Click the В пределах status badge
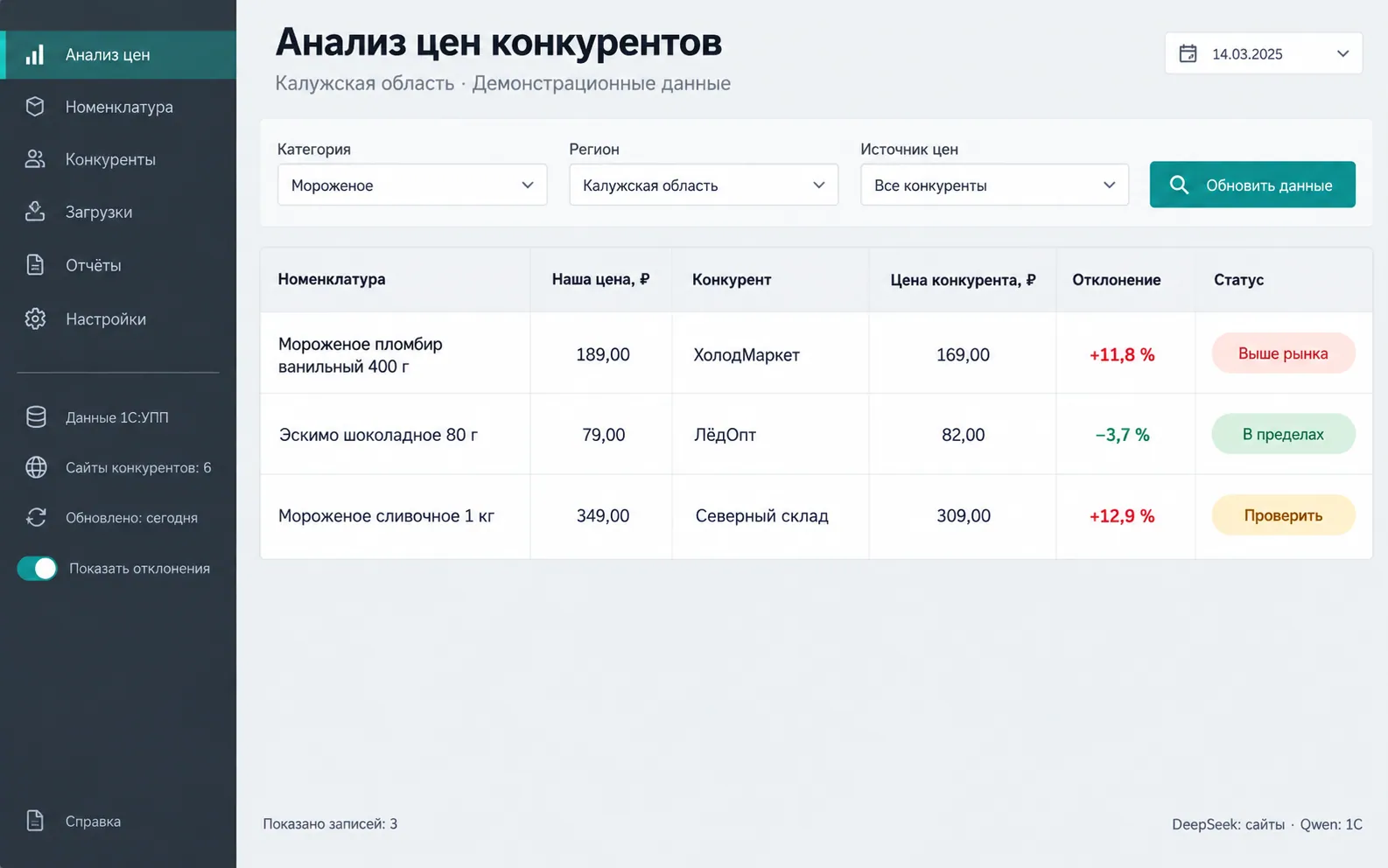Image resolution: width=1388 pixels, height=868 pixels. point(1283,434)
